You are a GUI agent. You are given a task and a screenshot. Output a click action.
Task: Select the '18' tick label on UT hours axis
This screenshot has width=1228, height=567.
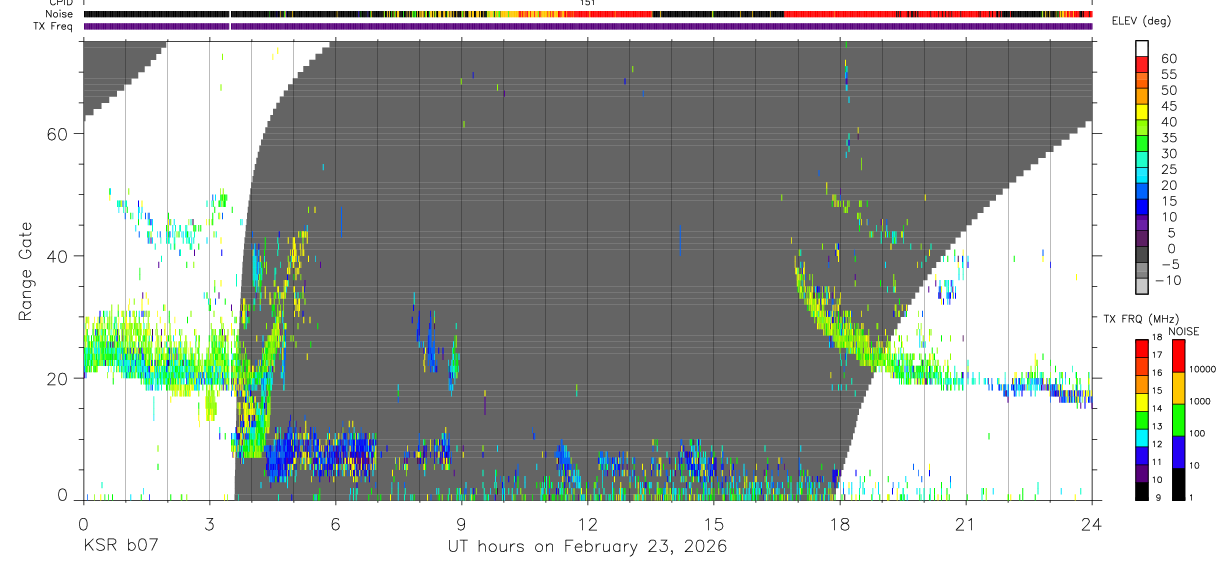(839, 524)
